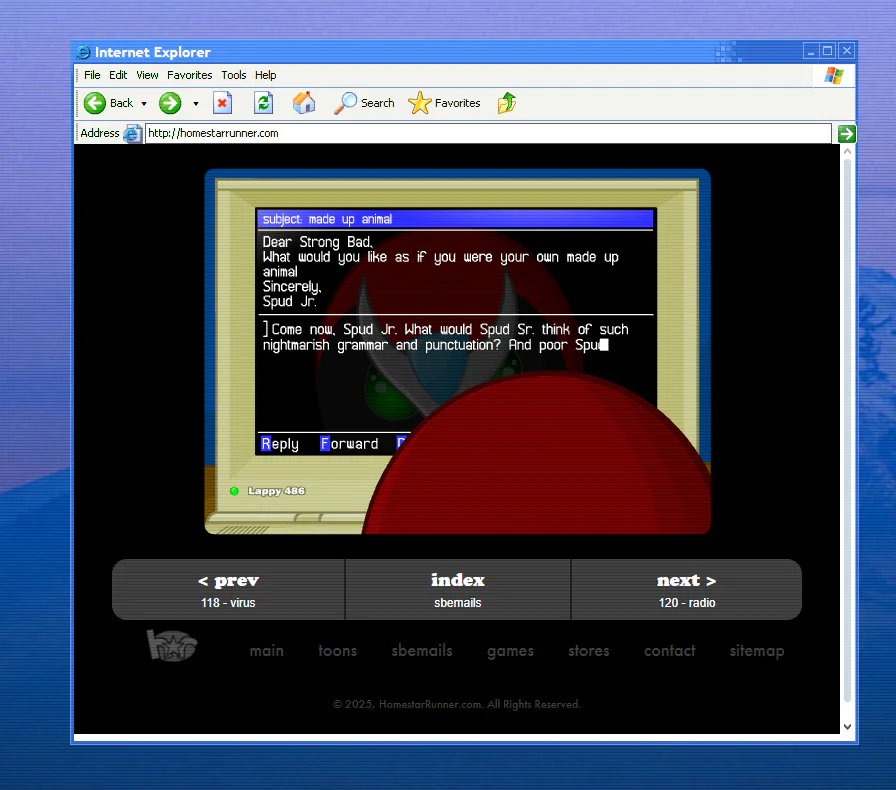
Task: Maximize the Internet Explorer window
Action: (x=827, y=51)
